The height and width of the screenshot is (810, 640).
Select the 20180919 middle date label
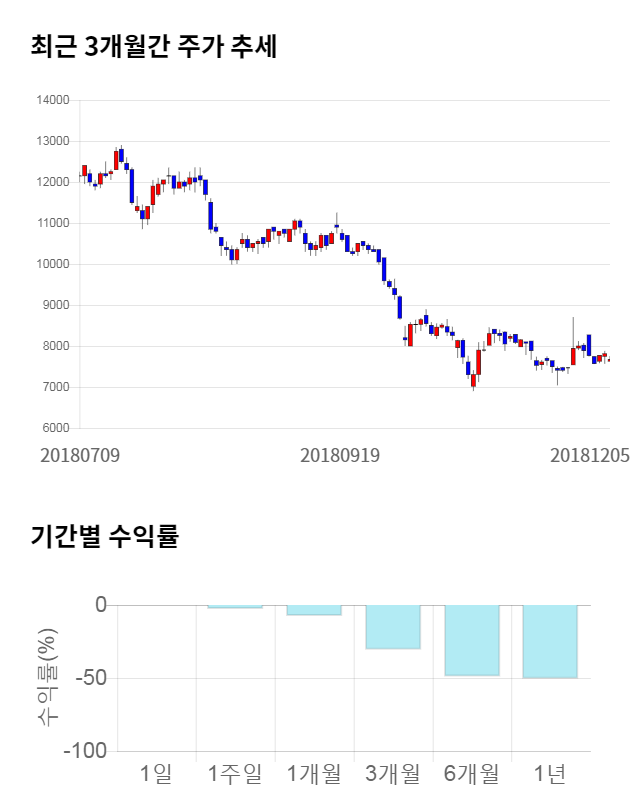(340, 455)
